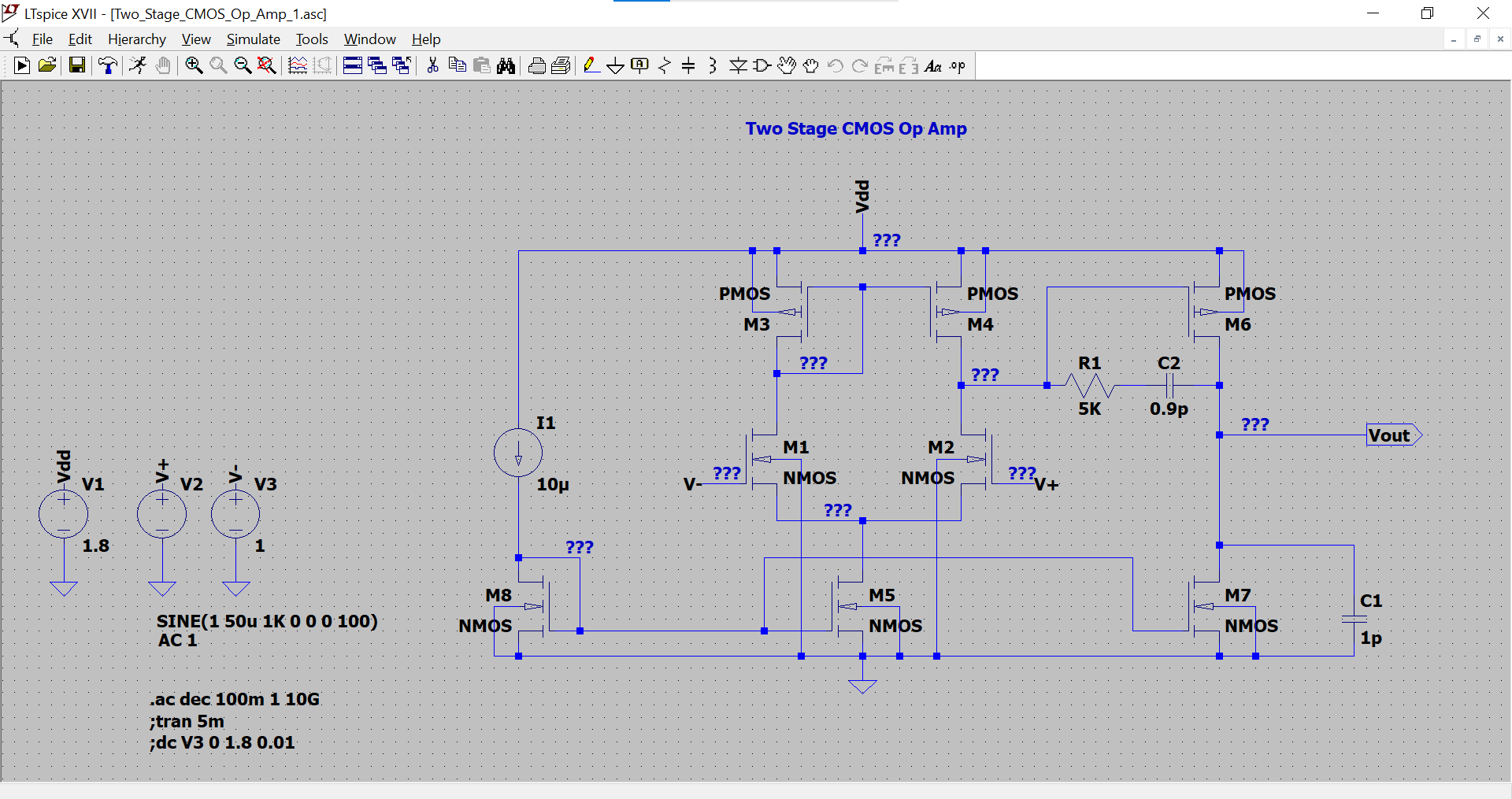Open the Hierarchy menu
The height and width of the screenshot is (799, 1512).
[136, 39]
